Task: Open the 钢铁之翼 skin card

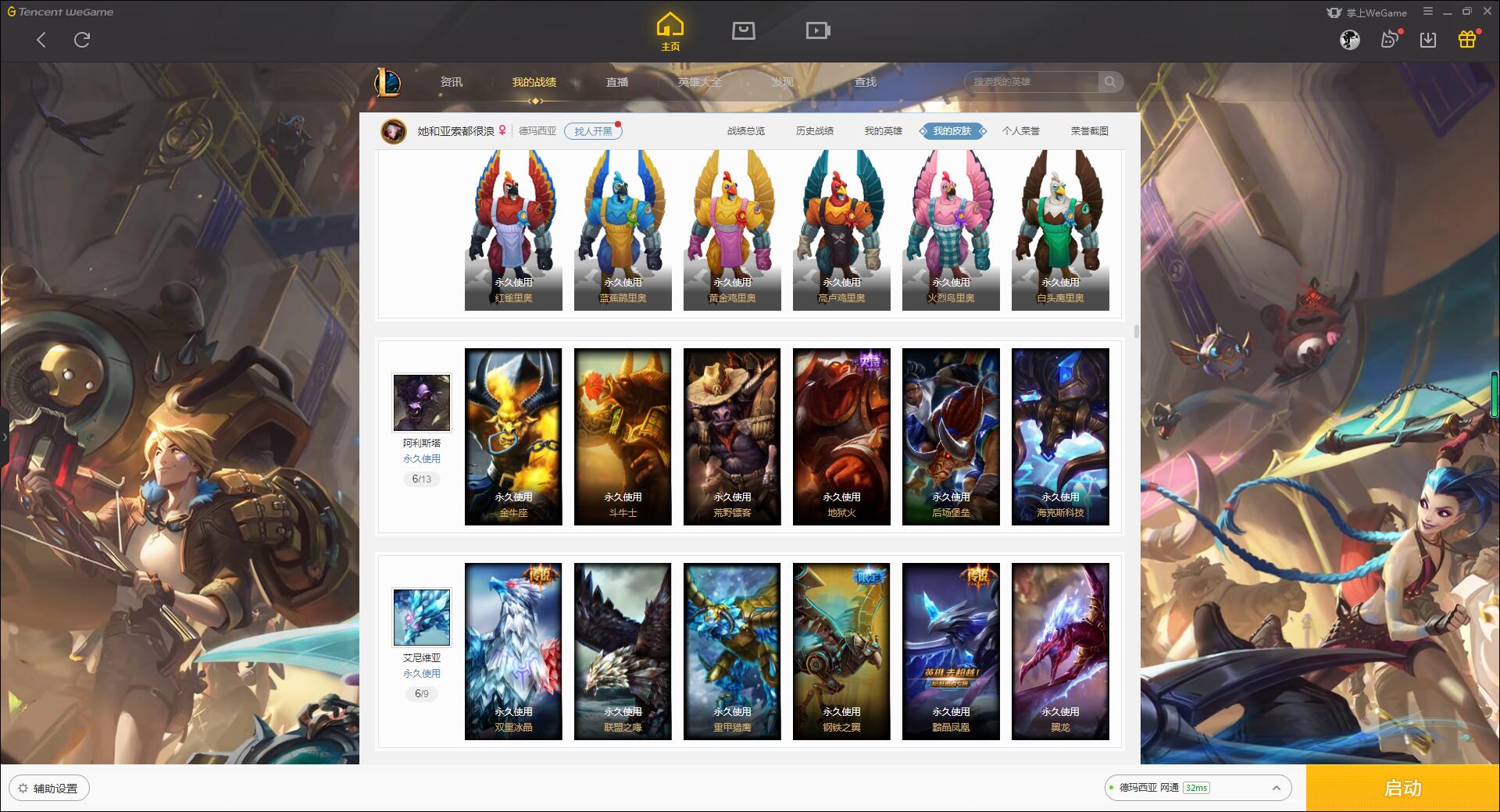Action: click(841, 651)
